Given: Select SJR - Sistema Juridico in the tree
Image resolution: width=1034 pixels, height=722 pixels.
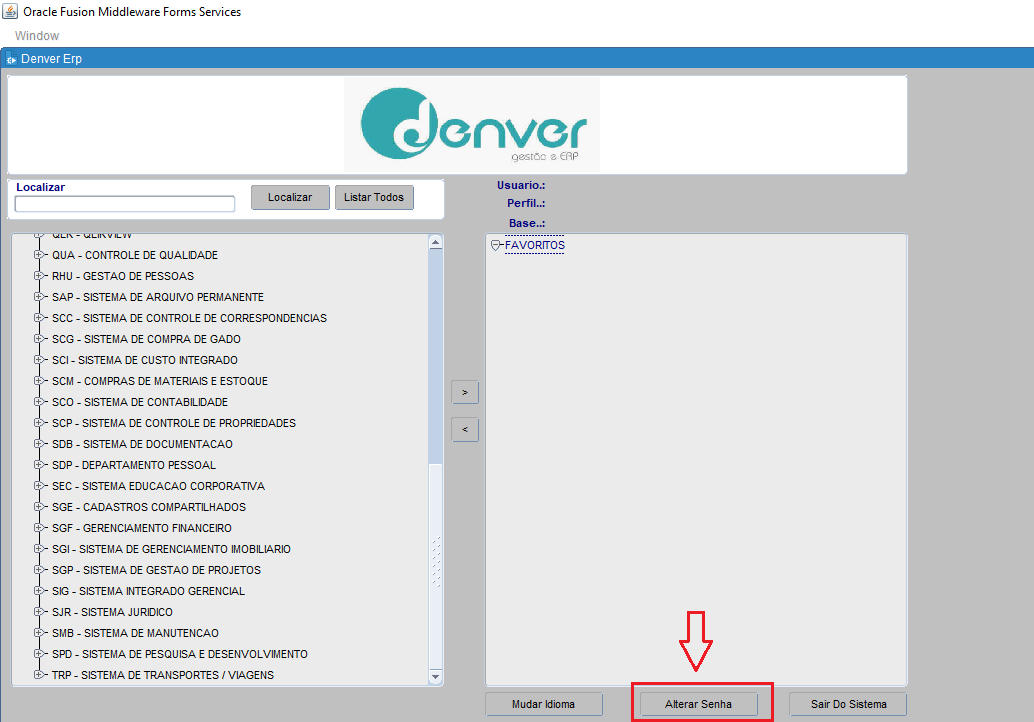Looking at the screenshot, I should pos(112,612).
